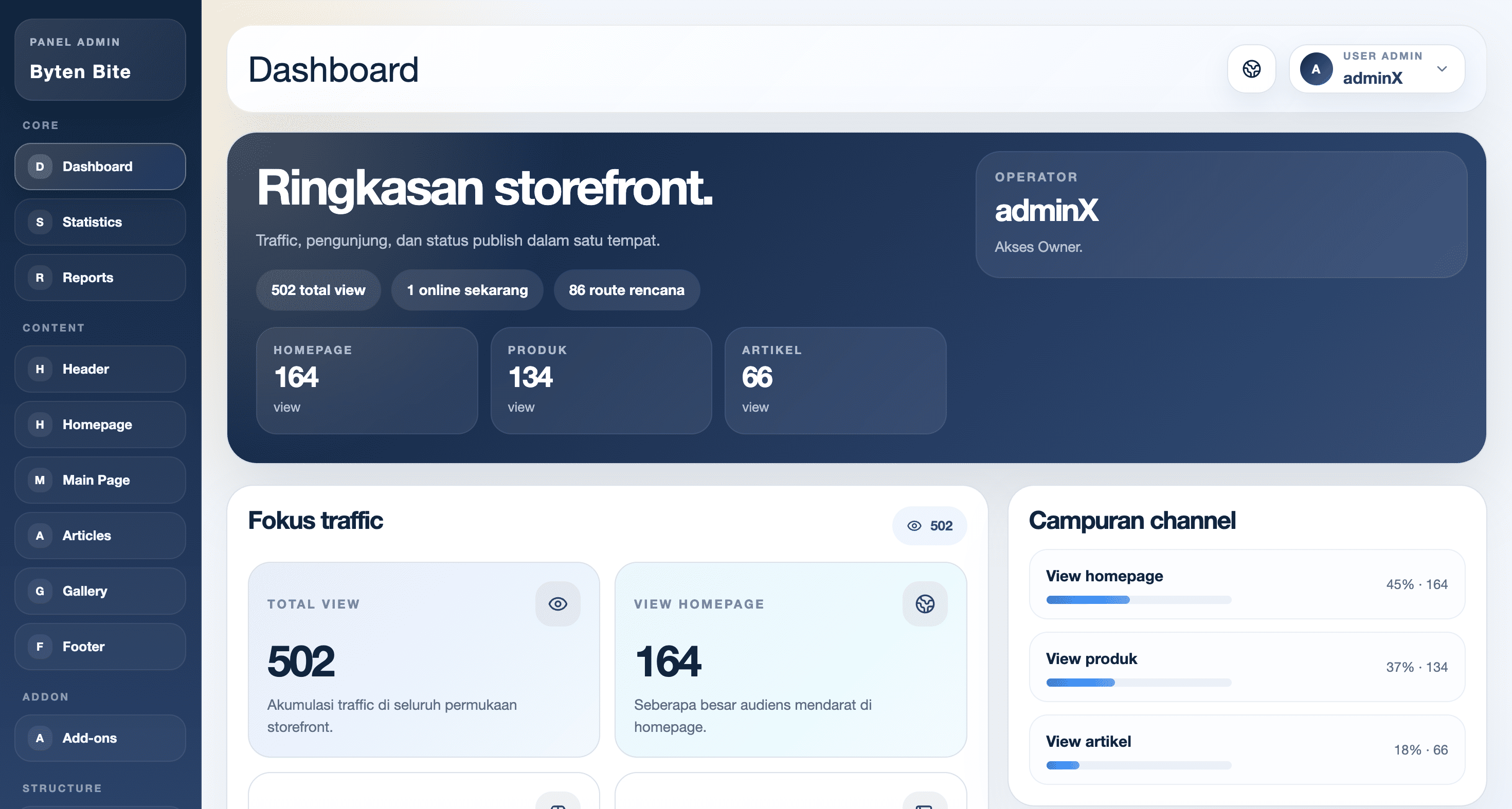Viewport: 1512px width, 809px height.
Task: Click the eye icon in the 502 badge
Action: (914, 526)
